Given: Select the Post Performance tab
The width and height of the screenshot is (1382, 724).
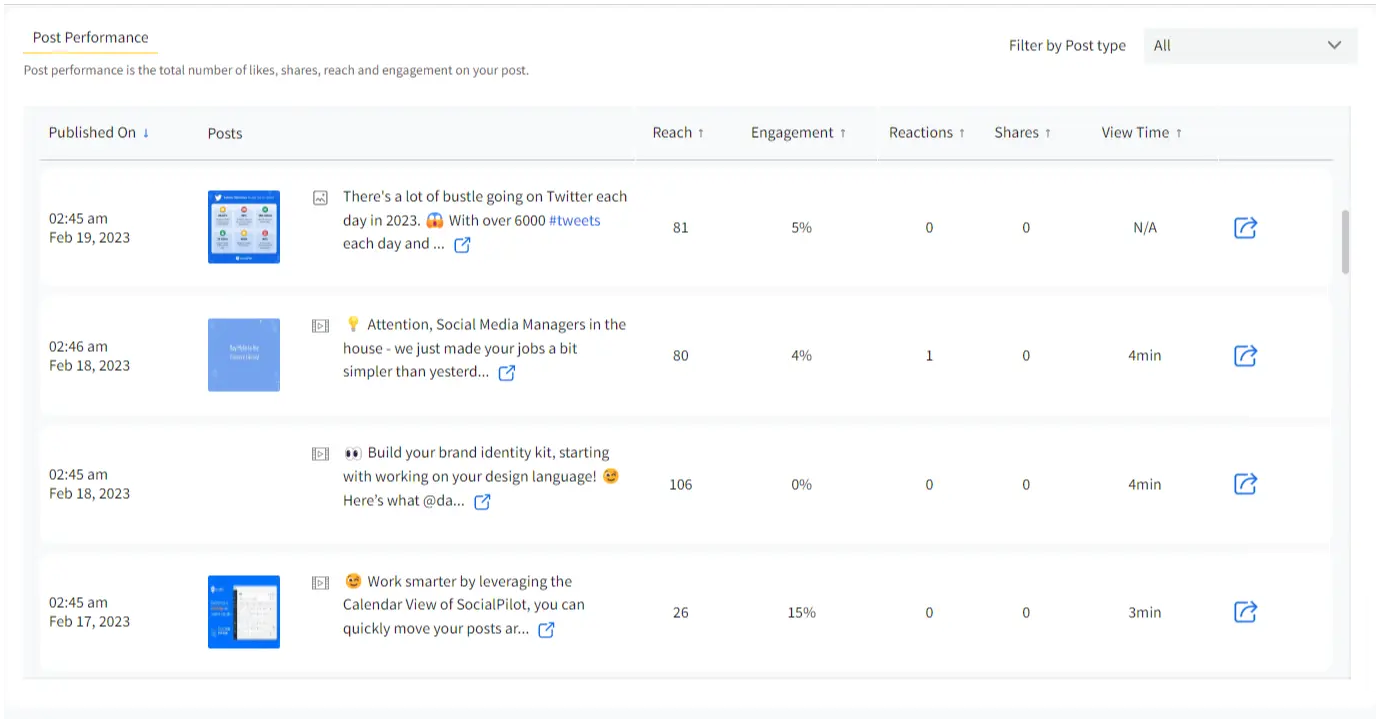Looking at the screenshot, I should [x=90, y=38].
